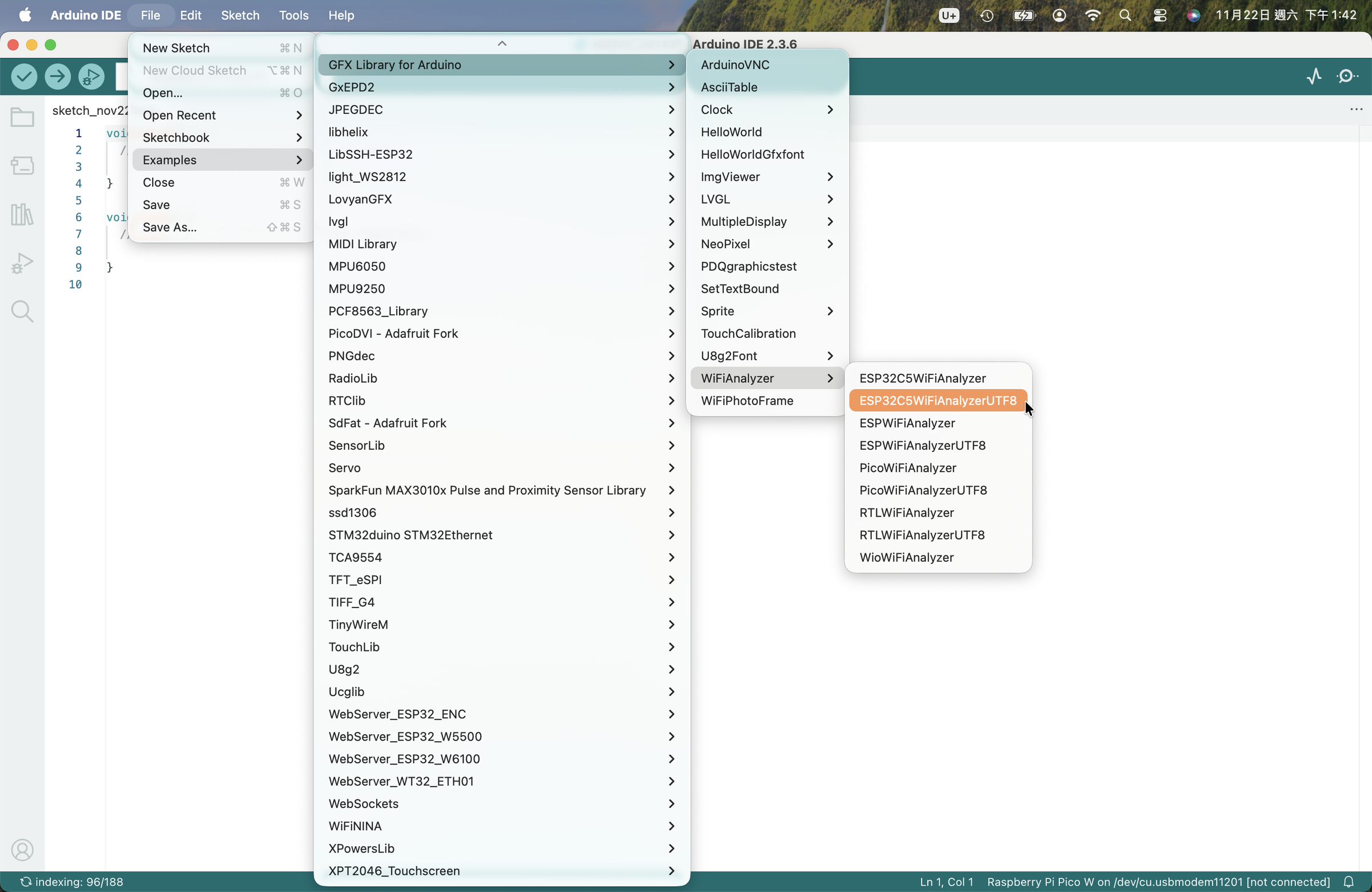Open the Library Manager sidebar icon
Viewport: 1372px width, 892px height.
point(22,214)
